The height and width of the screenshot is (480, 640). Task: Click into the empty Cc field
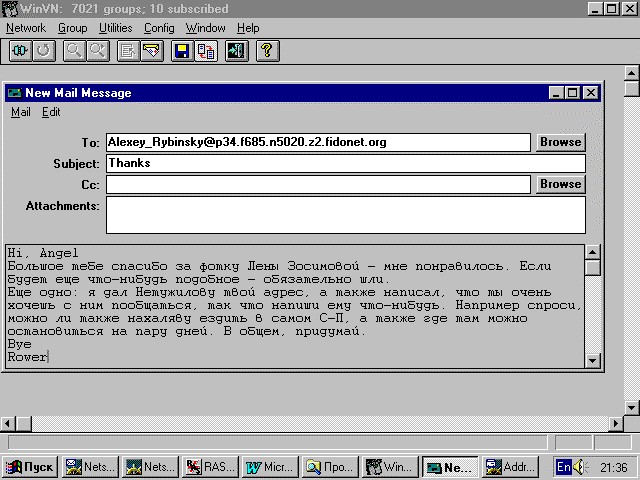coord(317,184)
